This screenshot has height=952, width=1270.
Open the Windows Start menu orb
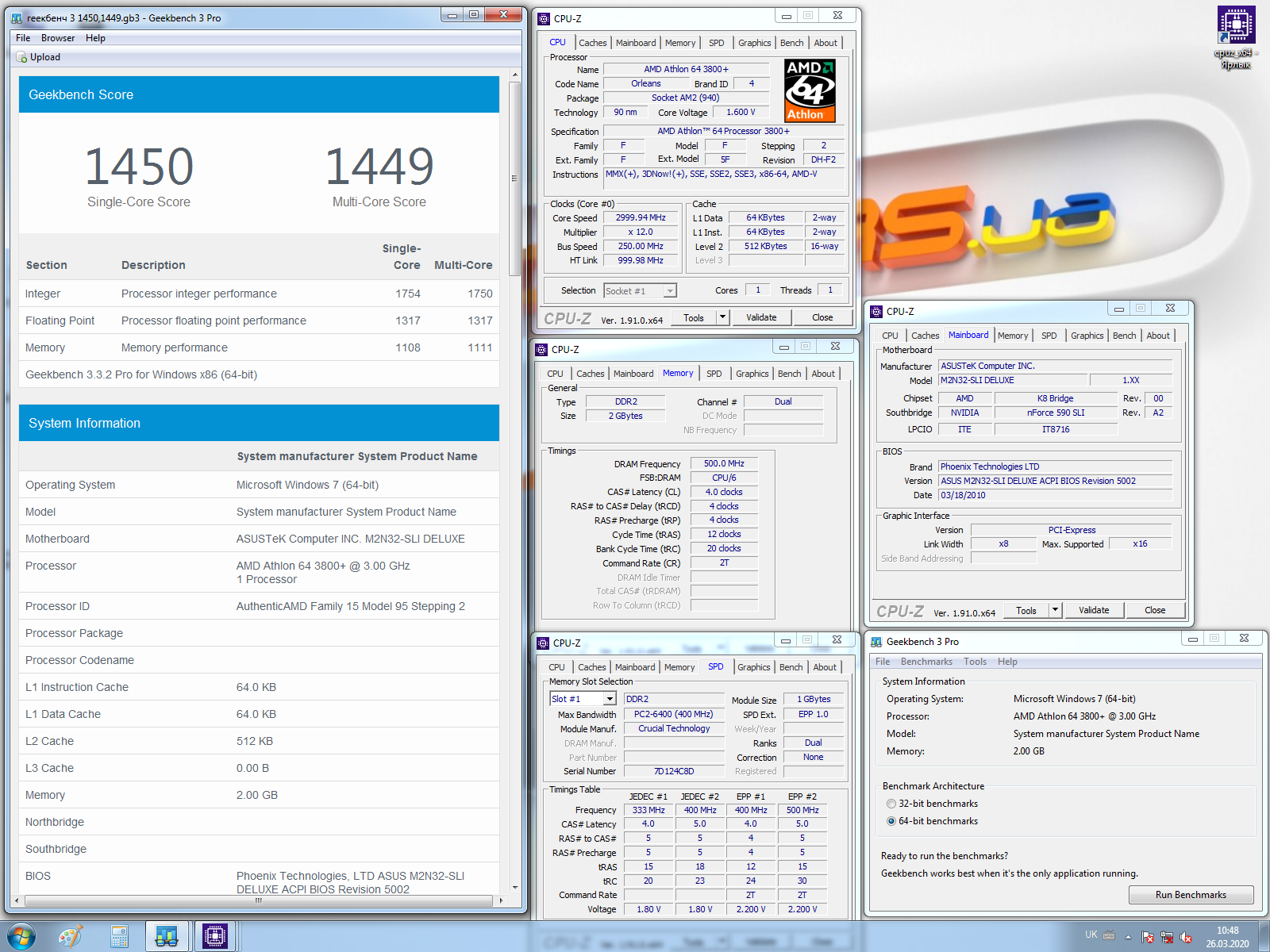[x=21, y=937]
